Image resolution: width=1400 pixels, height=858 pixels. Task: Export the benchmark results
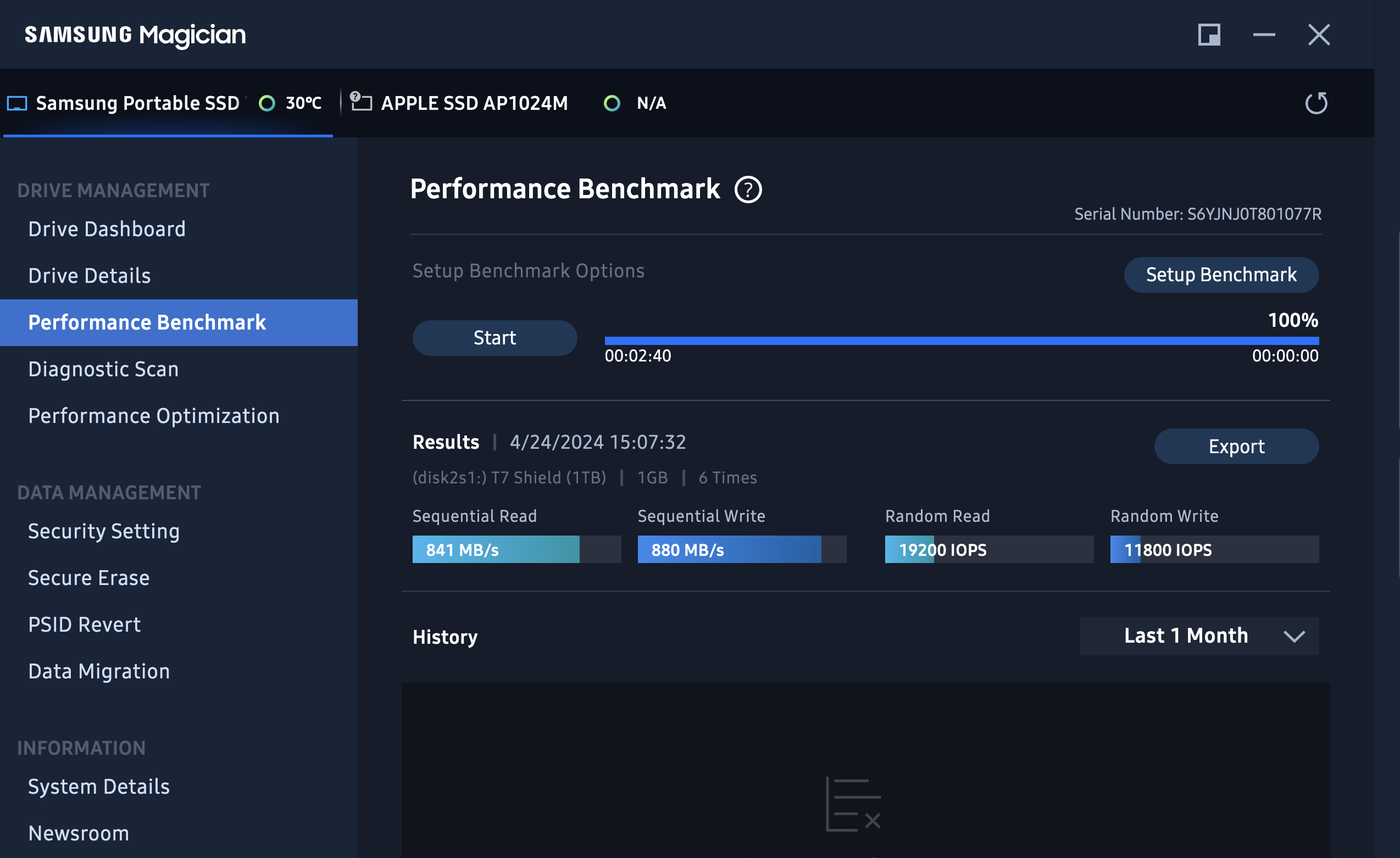1236,447
